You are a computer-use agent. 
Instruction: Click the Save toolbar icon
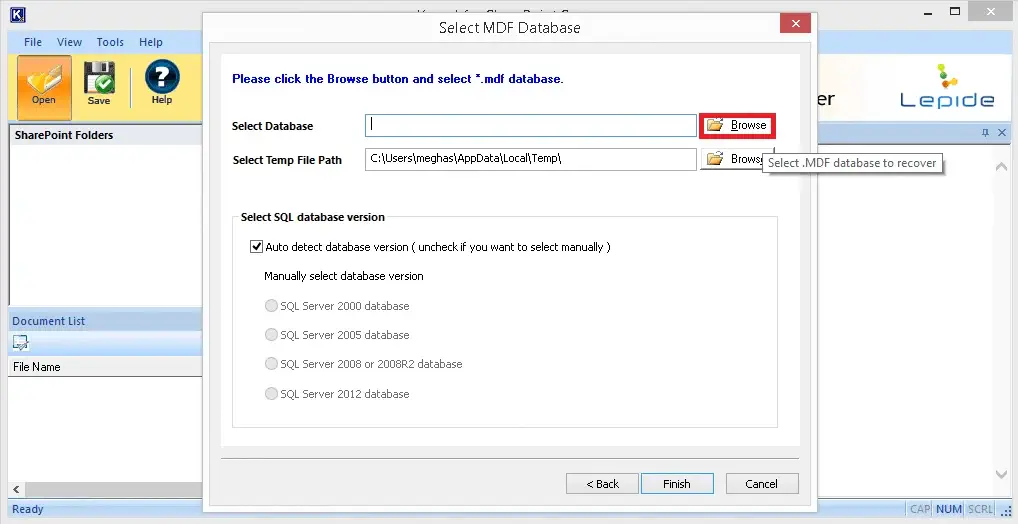coord(99,83)
